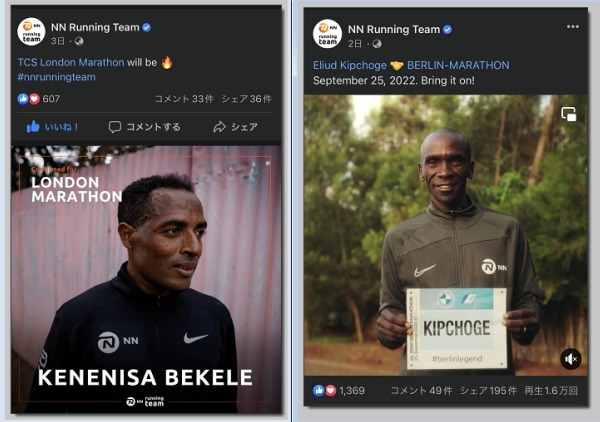Show the シェア36件 share list
This screenshot has height=422, width=600.
click(x=246, y=99)
